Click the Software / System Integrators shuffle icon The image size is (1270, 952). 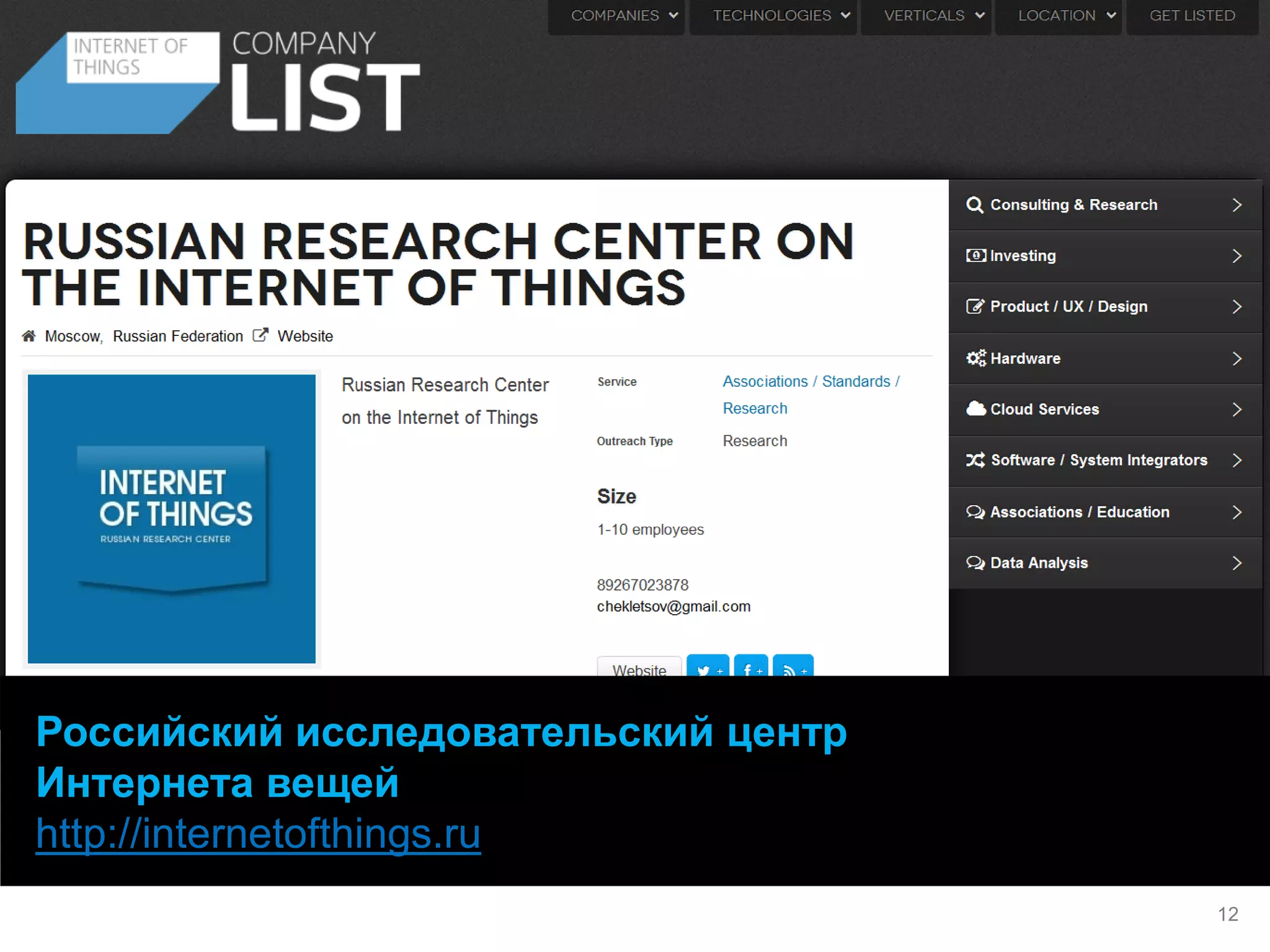click(975, 460)
